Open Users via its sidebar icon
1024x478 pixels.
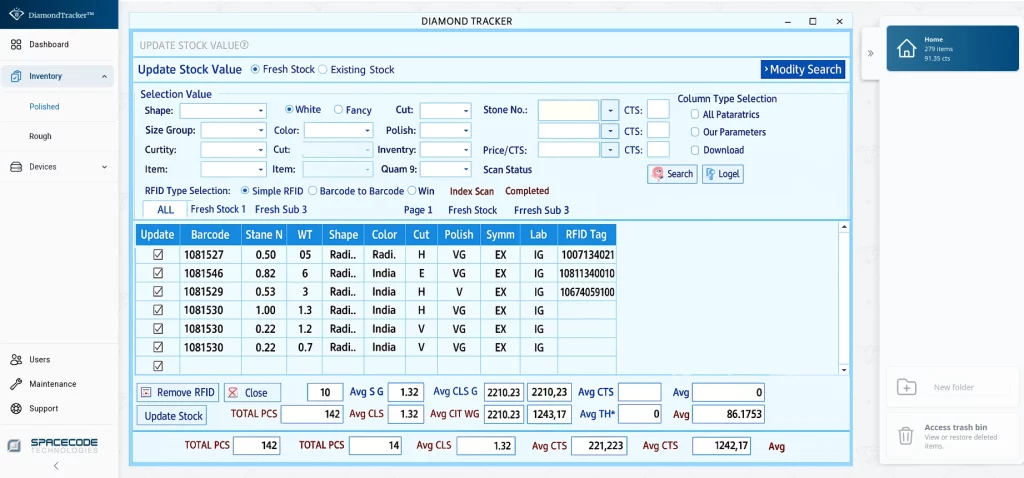[x=15, y=360]
